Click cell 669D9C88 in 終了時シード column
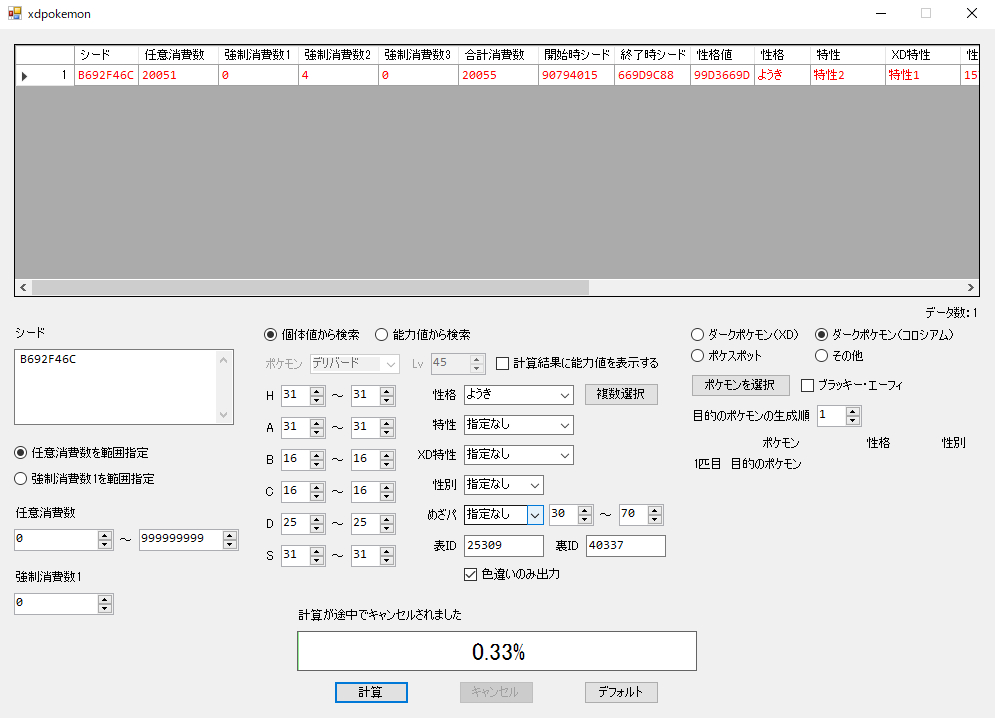This screenshot has height=718, width=995. (652, 76)
